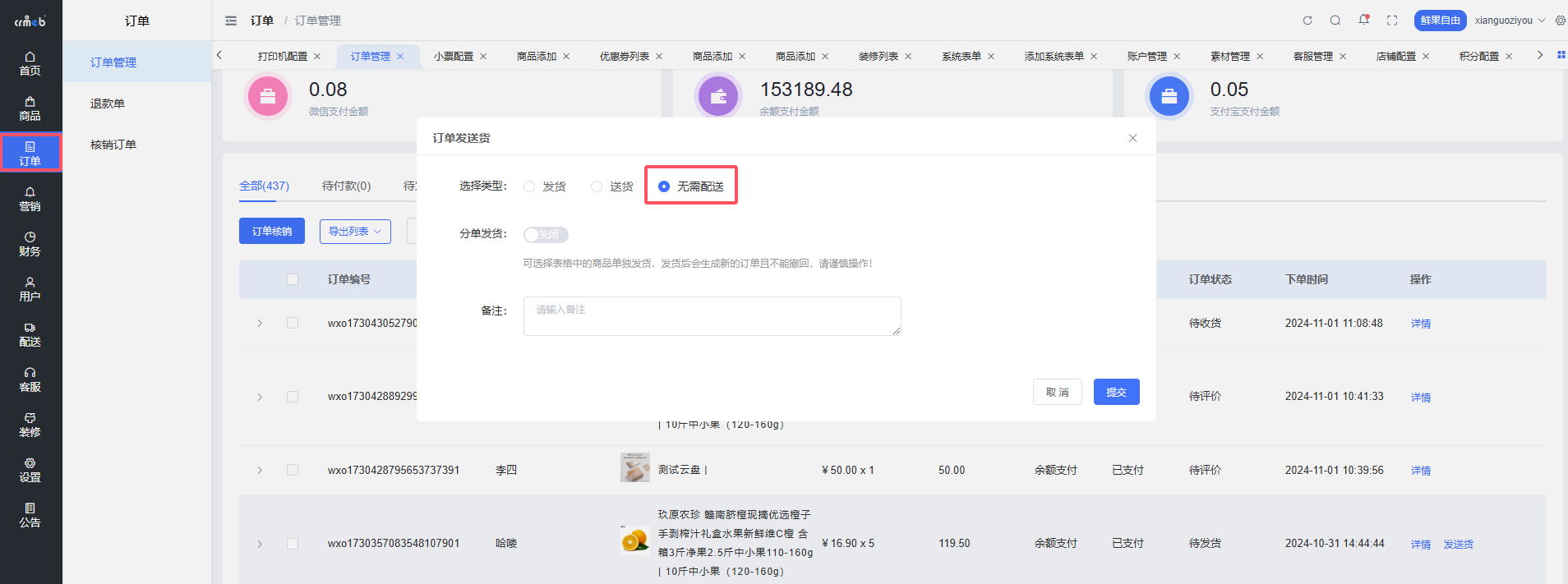Click into the 备注 remark text field
Image resolution: width=1568 pixels, height=584 pixels.
(x=712, y=316)
